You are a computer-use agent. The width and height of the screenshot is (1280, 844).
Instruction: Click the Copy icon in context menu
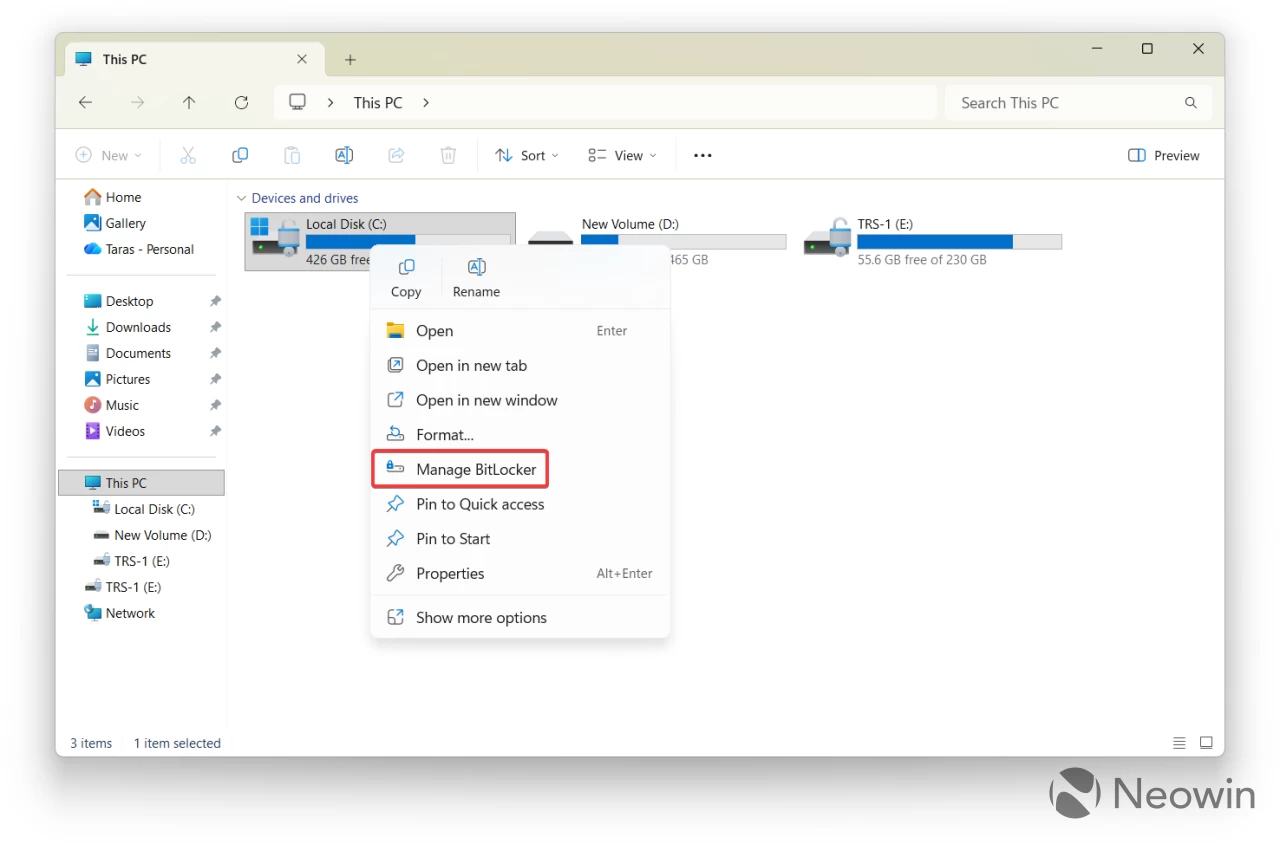(x=406, y=267)
